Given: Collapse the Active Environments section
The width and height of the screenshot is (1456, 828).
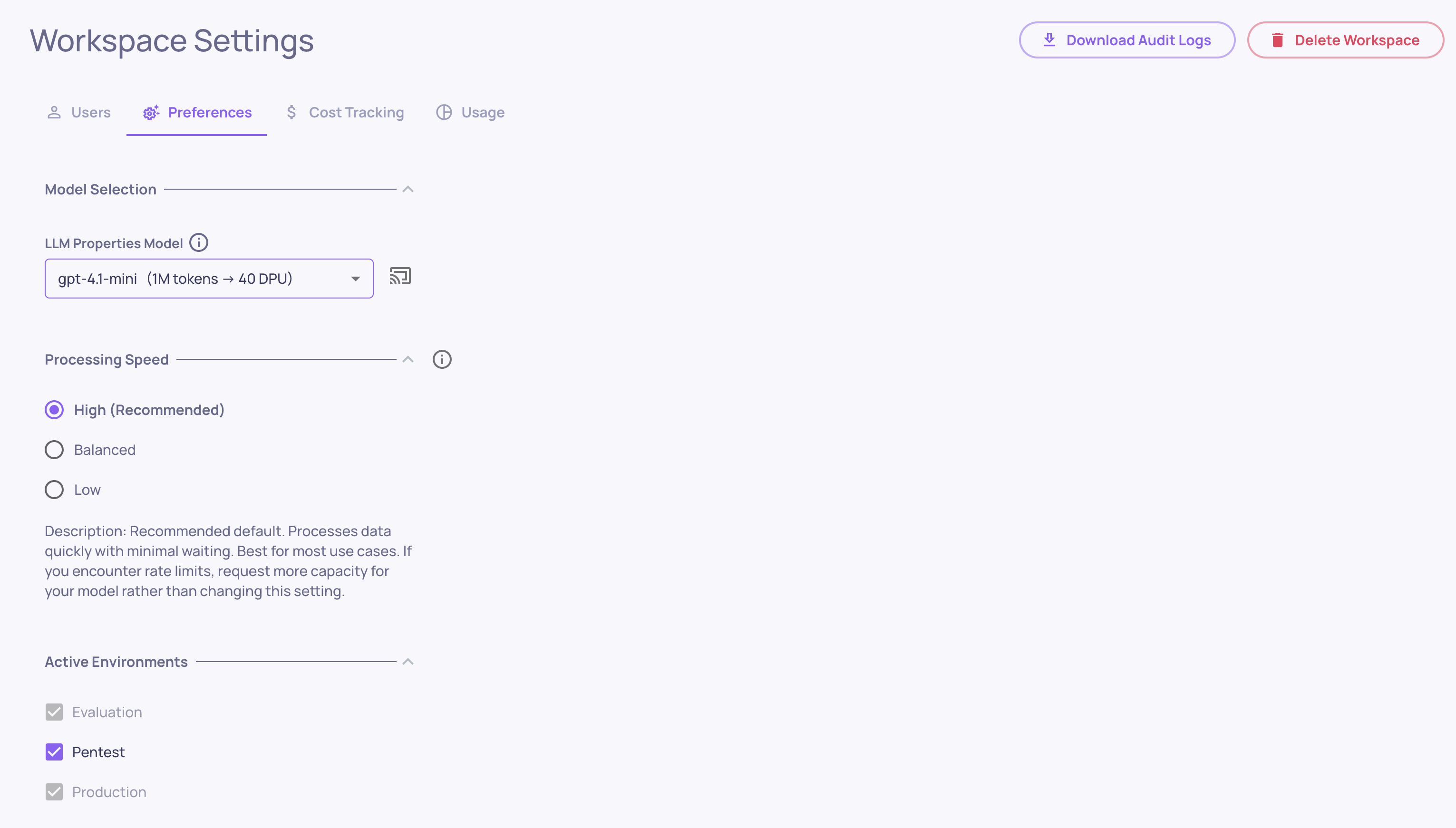Looking at the screenshot, I should point(408,662).
